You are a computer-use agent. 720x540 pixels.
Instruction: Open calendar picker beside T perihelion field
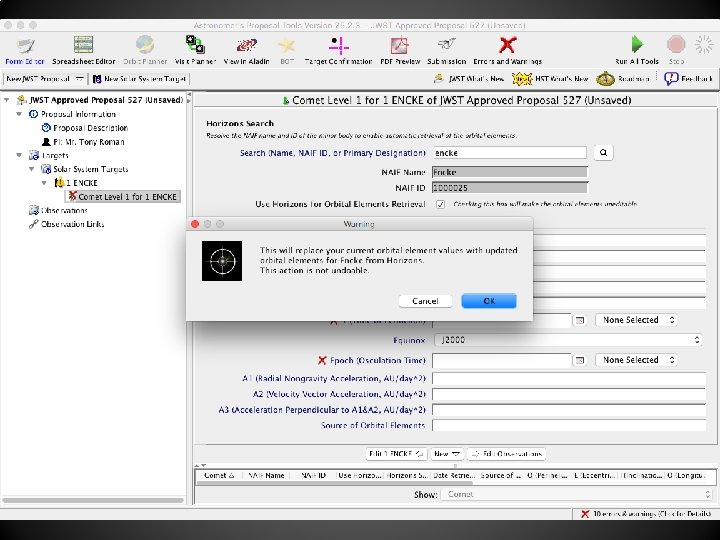(579, 321)
